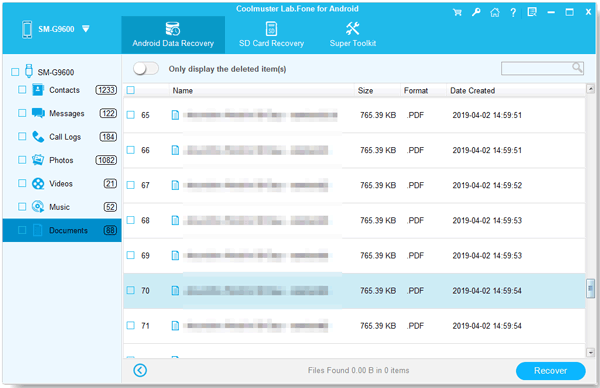This screenshot has height=388, width=600.
Task: Sort by the Size column header
Action: pos(377,91)
